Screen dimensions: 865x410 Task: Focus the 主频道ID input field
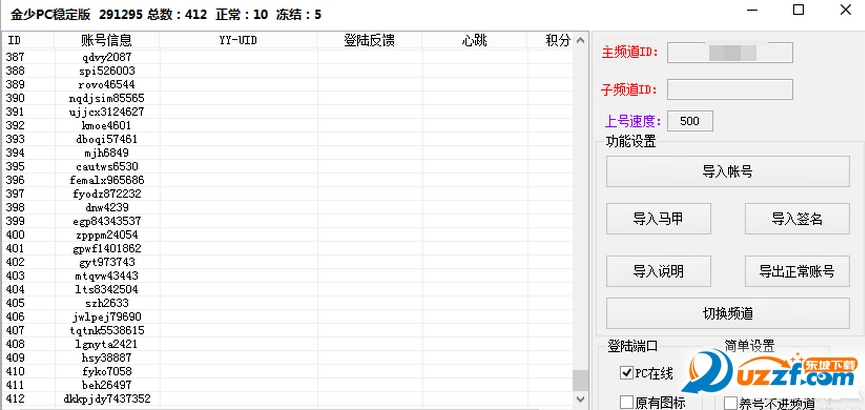point(730,52)
